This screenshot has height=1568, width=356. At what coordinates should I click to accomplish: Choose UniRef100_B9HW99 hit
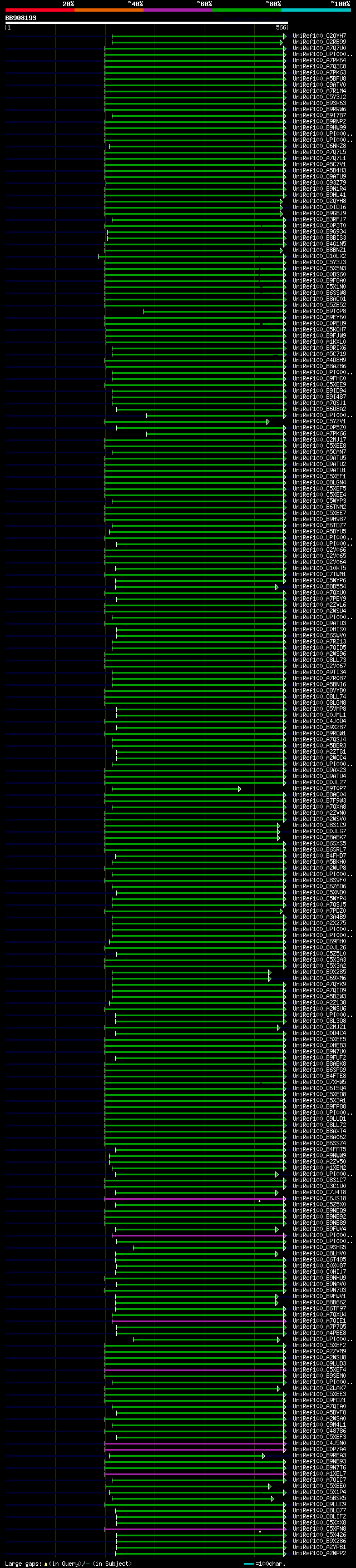pos(319,128)
